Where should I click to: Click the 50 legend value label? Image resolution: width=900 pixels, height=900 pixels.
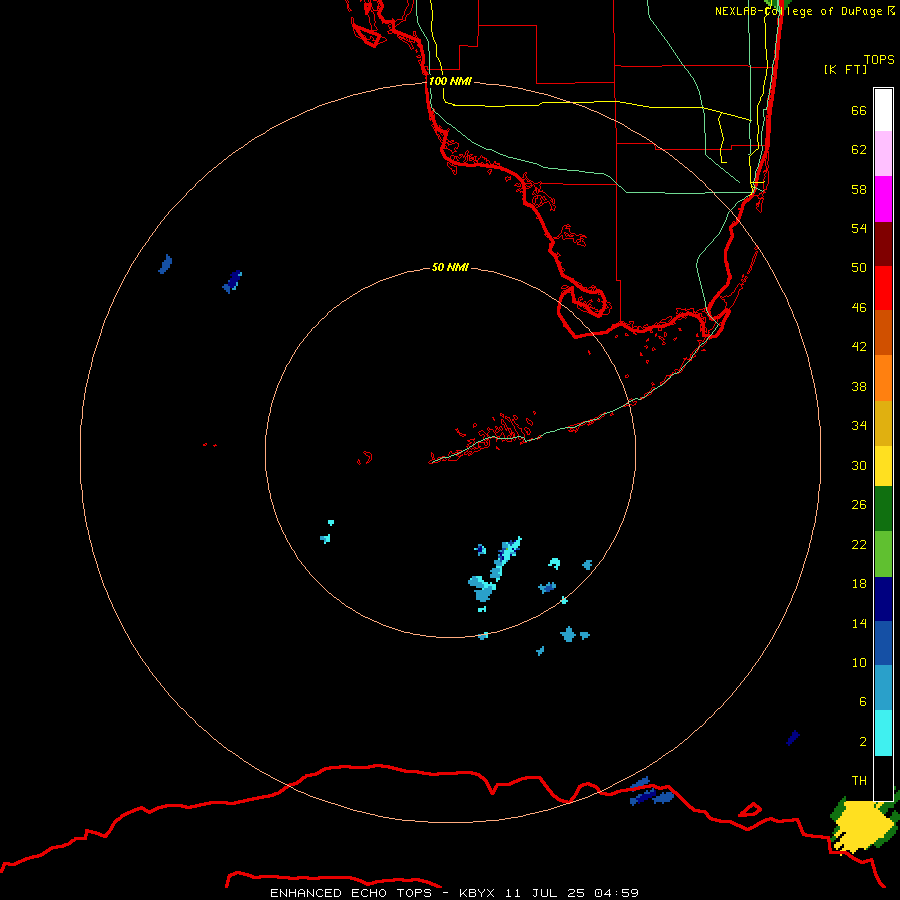859,267
